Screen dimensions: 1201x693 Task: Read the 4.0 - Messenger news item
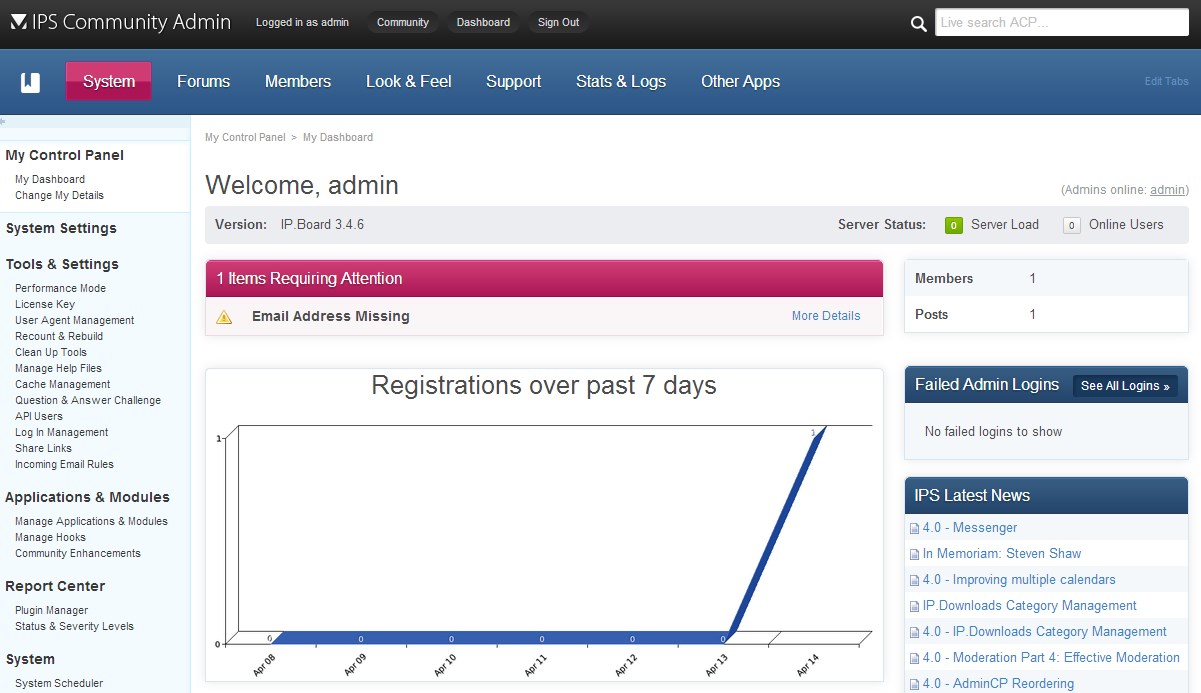970,528
